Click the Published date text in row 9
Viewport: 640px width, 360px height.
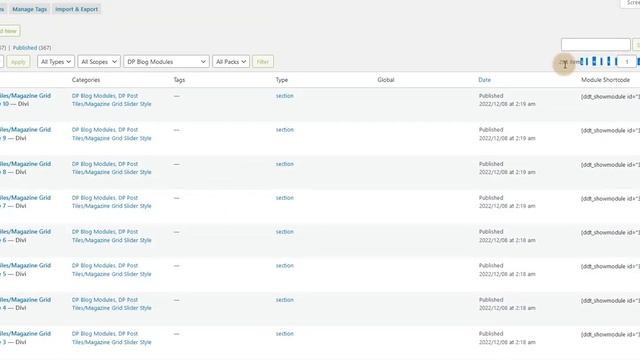pos(507,134)
